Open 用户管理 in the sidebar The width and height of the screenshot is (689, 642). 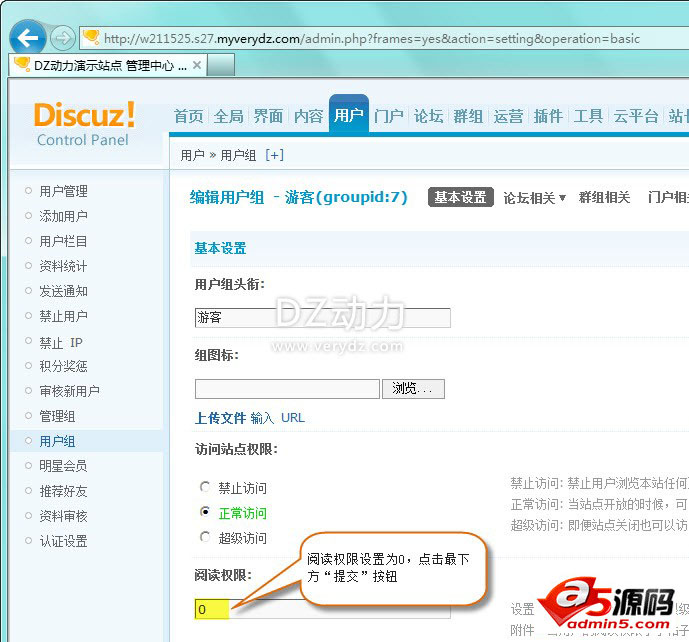pos(63,191)
